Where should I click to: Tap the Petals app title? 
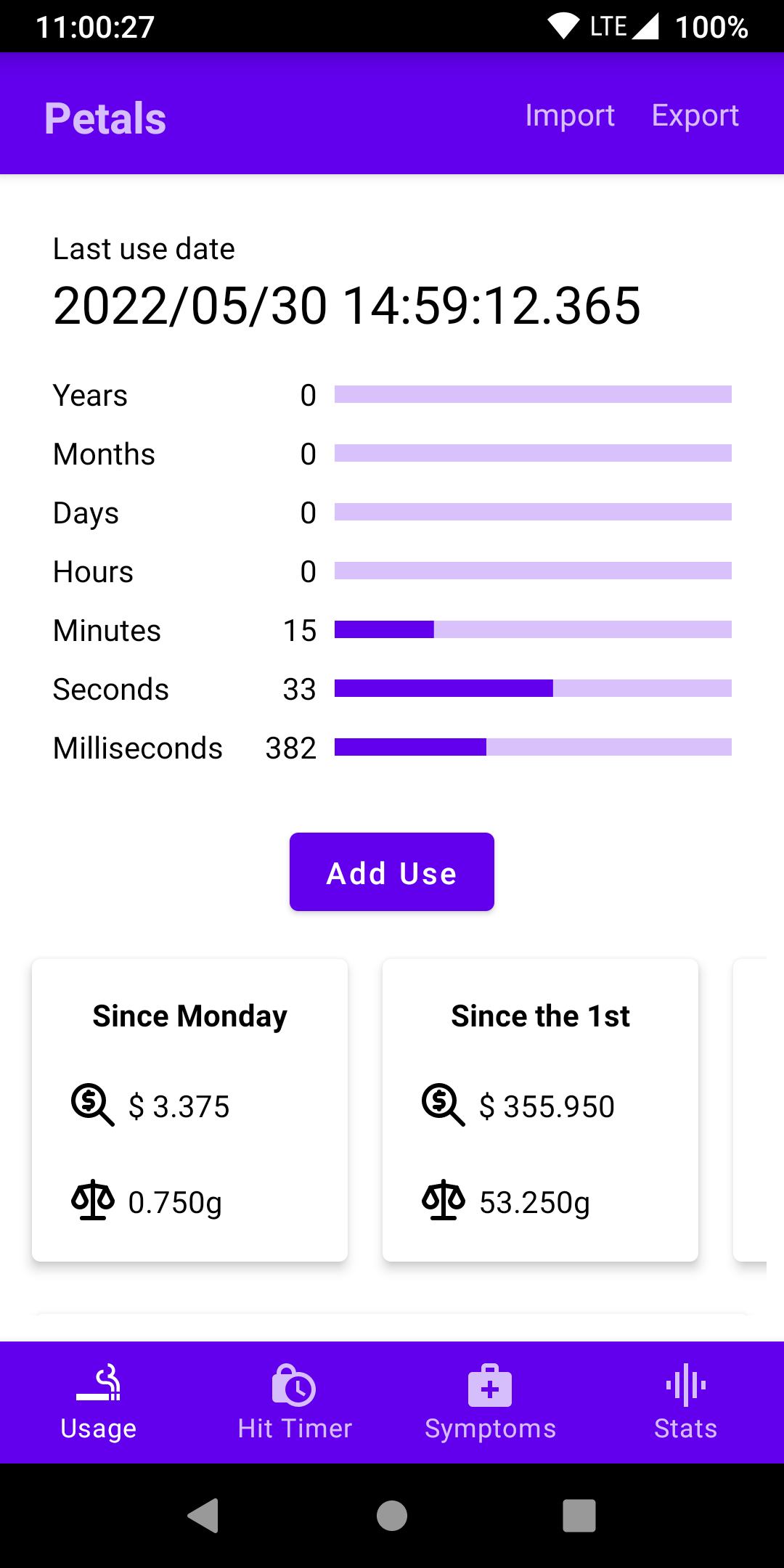(x=105, y=118)
